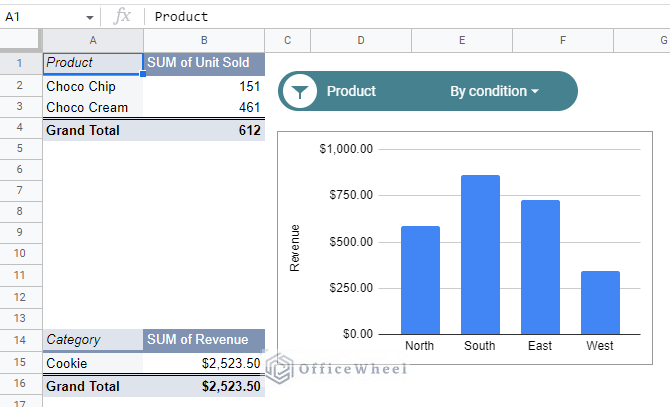Click the fx function icon
The width and height of the screenshot is (670, 407).
tap(122, 17)
